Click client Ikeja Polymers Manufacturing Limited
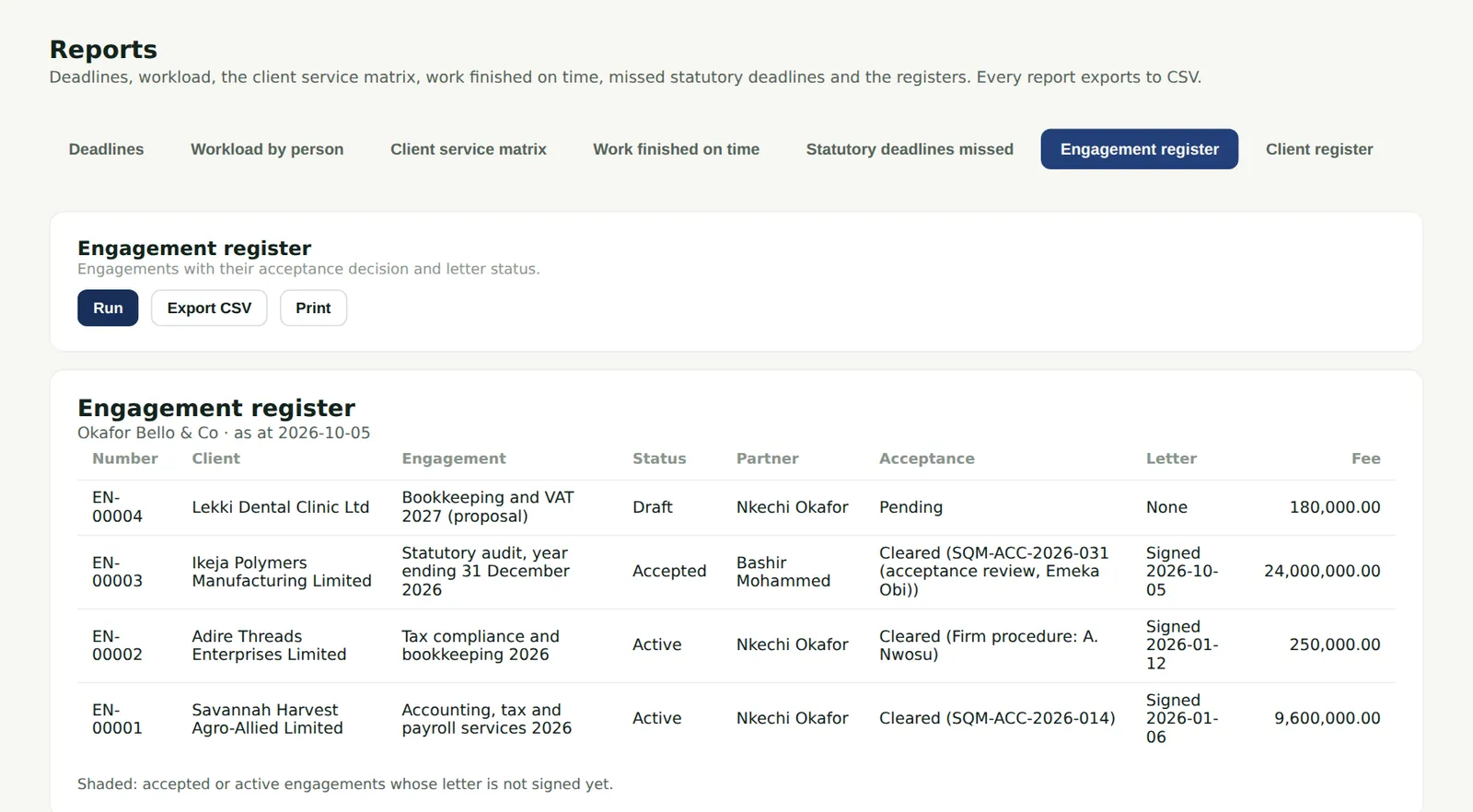Screen dimensions: 1473x812 tap(282, 572)
